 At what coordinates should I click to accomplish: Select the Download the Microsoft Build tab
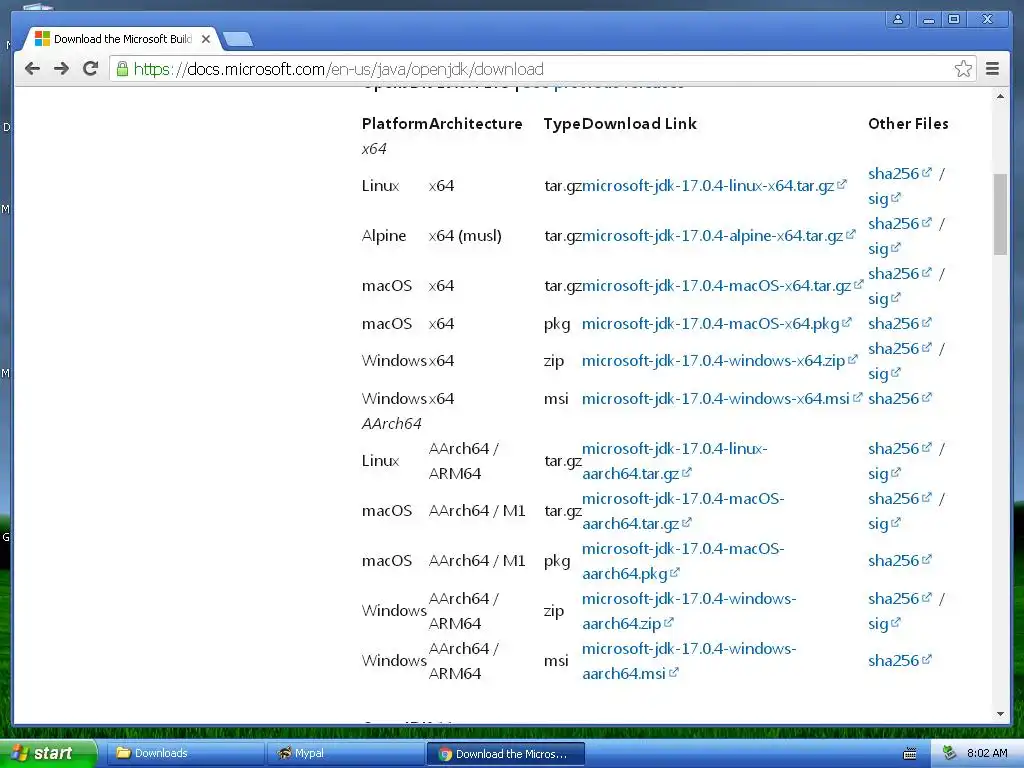(121, 39)
